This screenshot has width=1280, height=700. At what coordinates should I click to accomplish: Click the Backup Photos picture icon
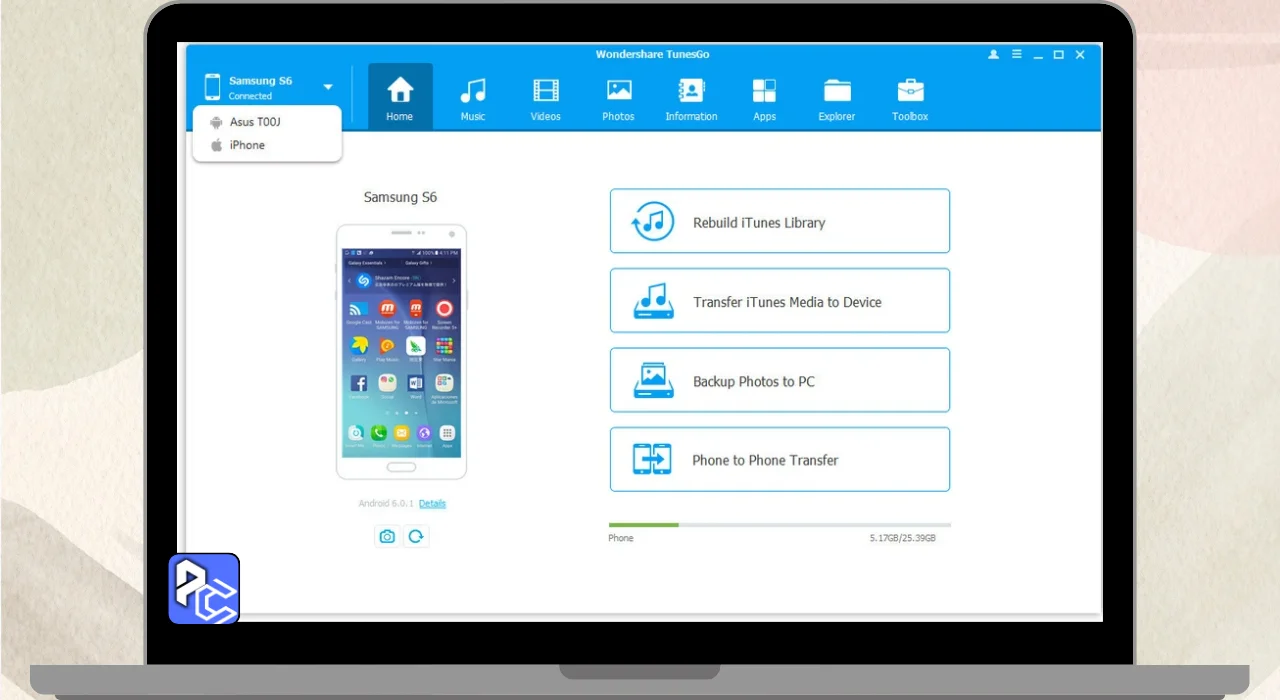tap(653, 380)
